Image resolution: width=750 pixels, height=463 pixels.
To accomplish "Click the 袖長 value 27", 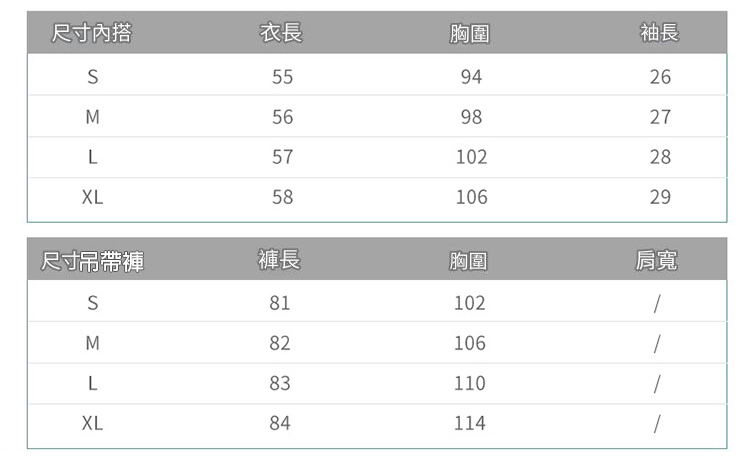I will pyautogui.click(x=660, y=117).
